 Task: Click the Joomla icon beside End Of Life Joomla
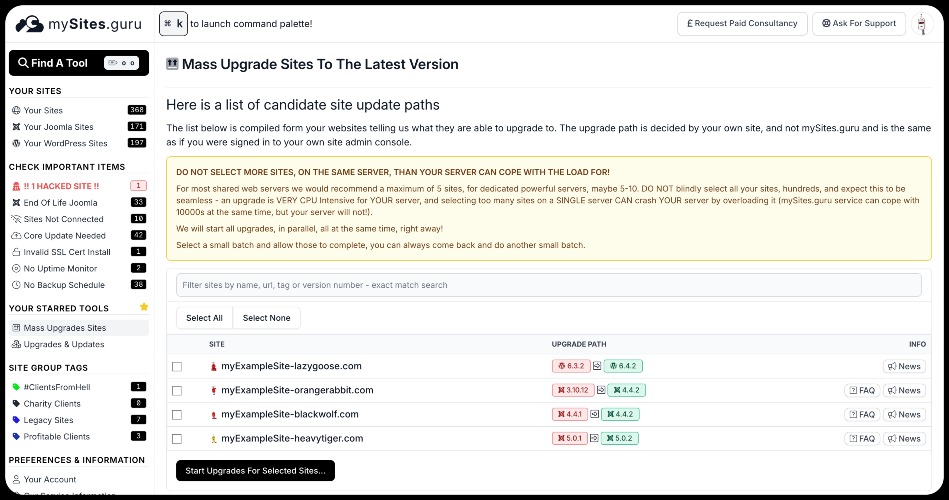point(16,202)
